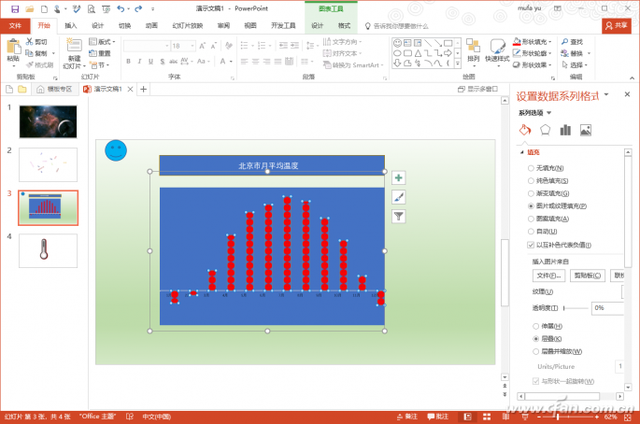640x424 pixels.
Task: Switch to slide sorter view in the status bar
Action: click(487, 417)
